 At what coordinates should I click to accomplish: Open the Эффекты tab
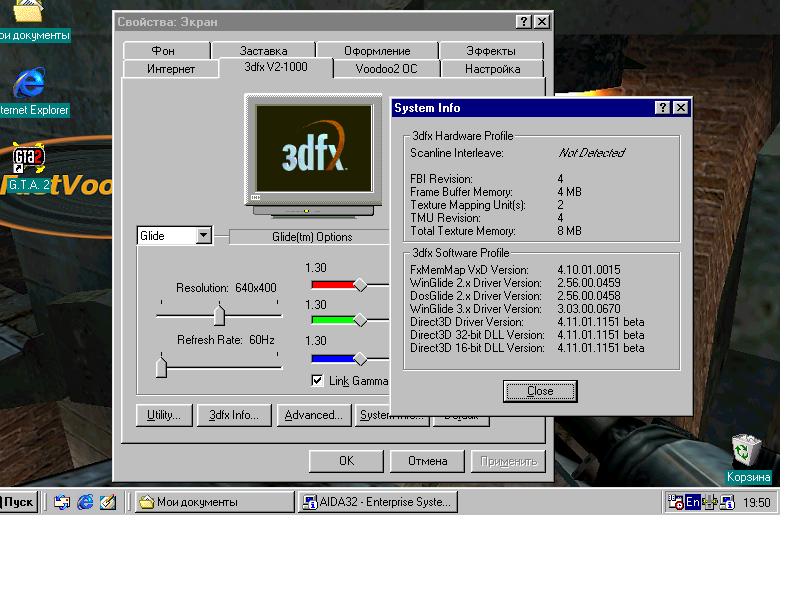(491, 51)
